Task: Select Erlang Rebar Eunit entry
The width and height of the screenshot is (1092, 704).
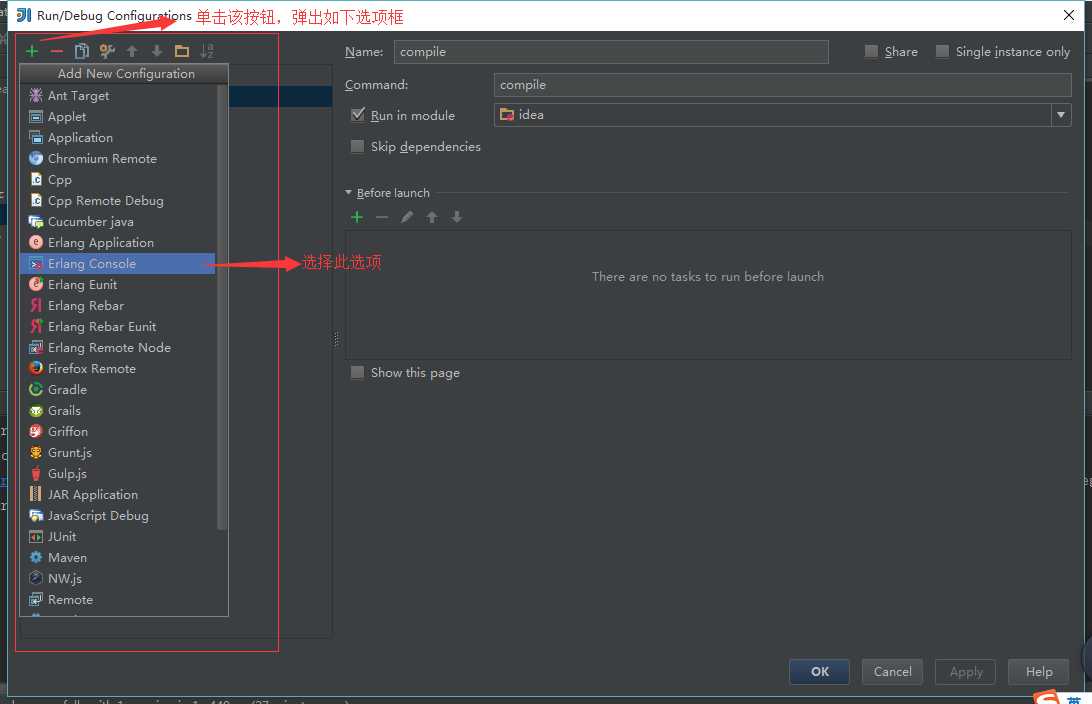Action: [x=118, y=326]
